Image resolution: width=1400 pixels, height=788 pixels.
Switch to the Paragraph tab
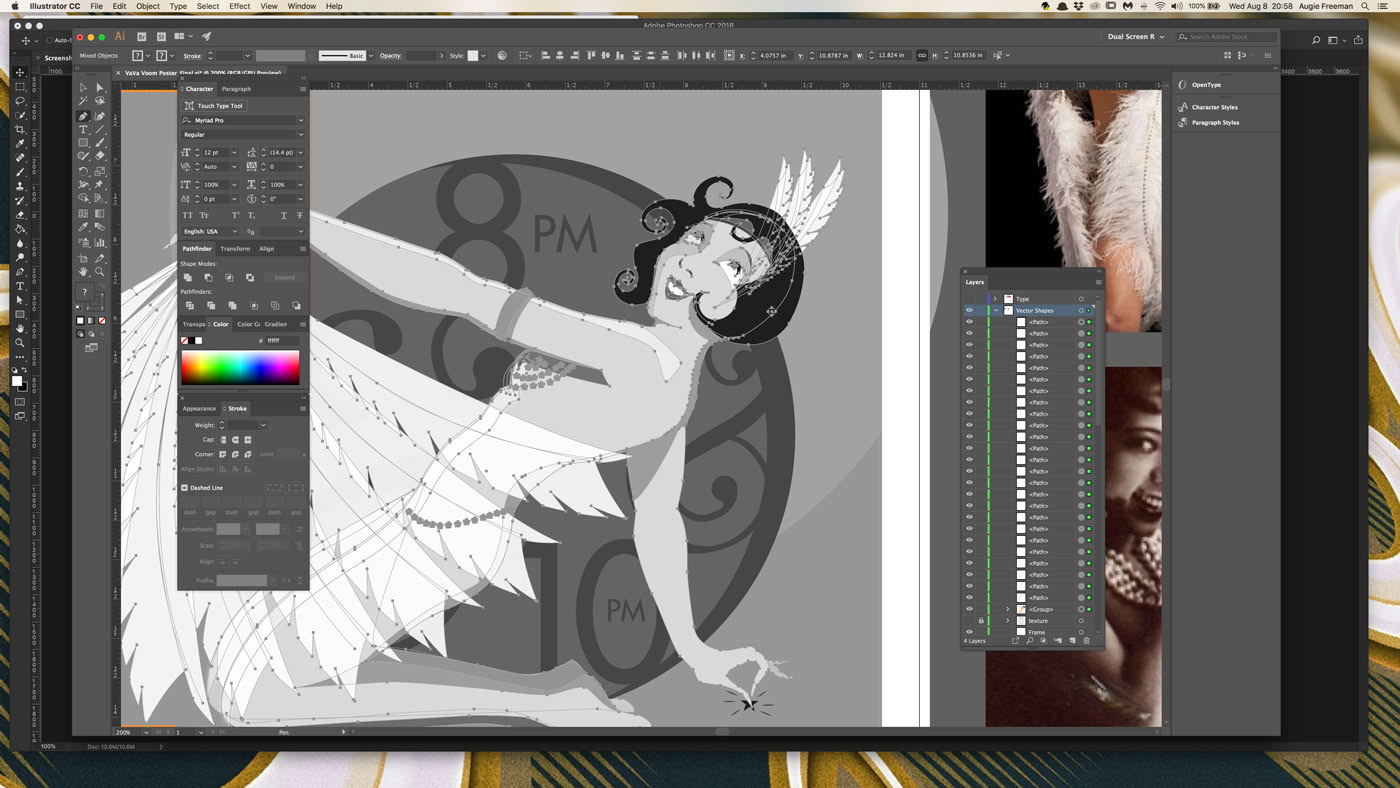(x=236, y=89)
